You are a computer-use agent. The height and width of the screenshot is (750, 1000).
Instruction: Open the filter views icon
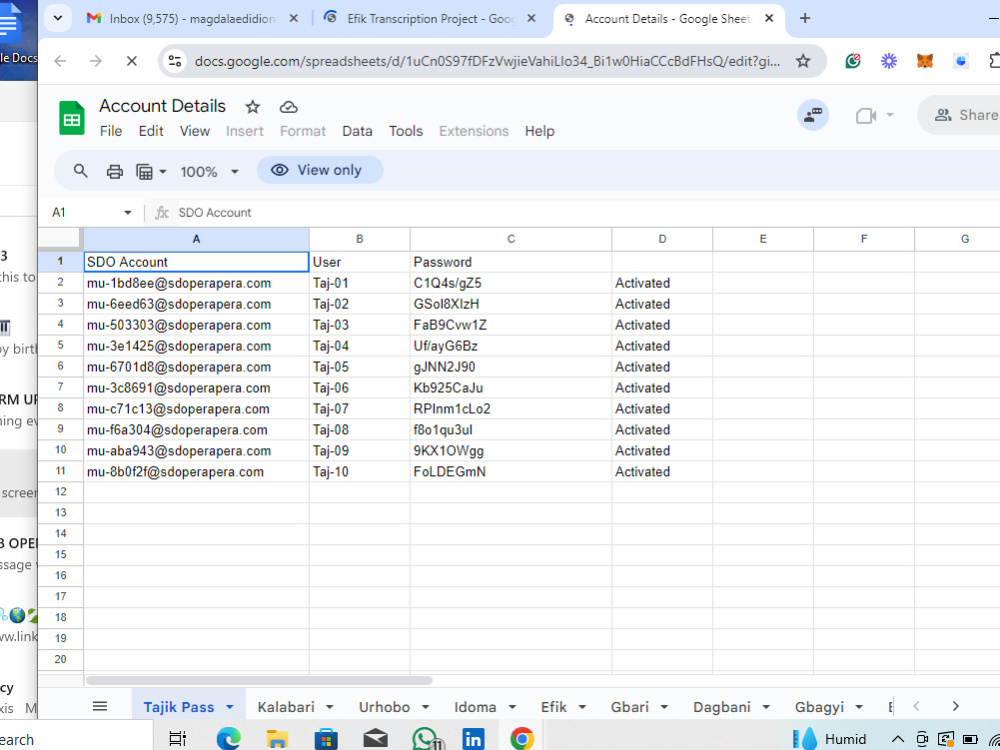(144, 171)
